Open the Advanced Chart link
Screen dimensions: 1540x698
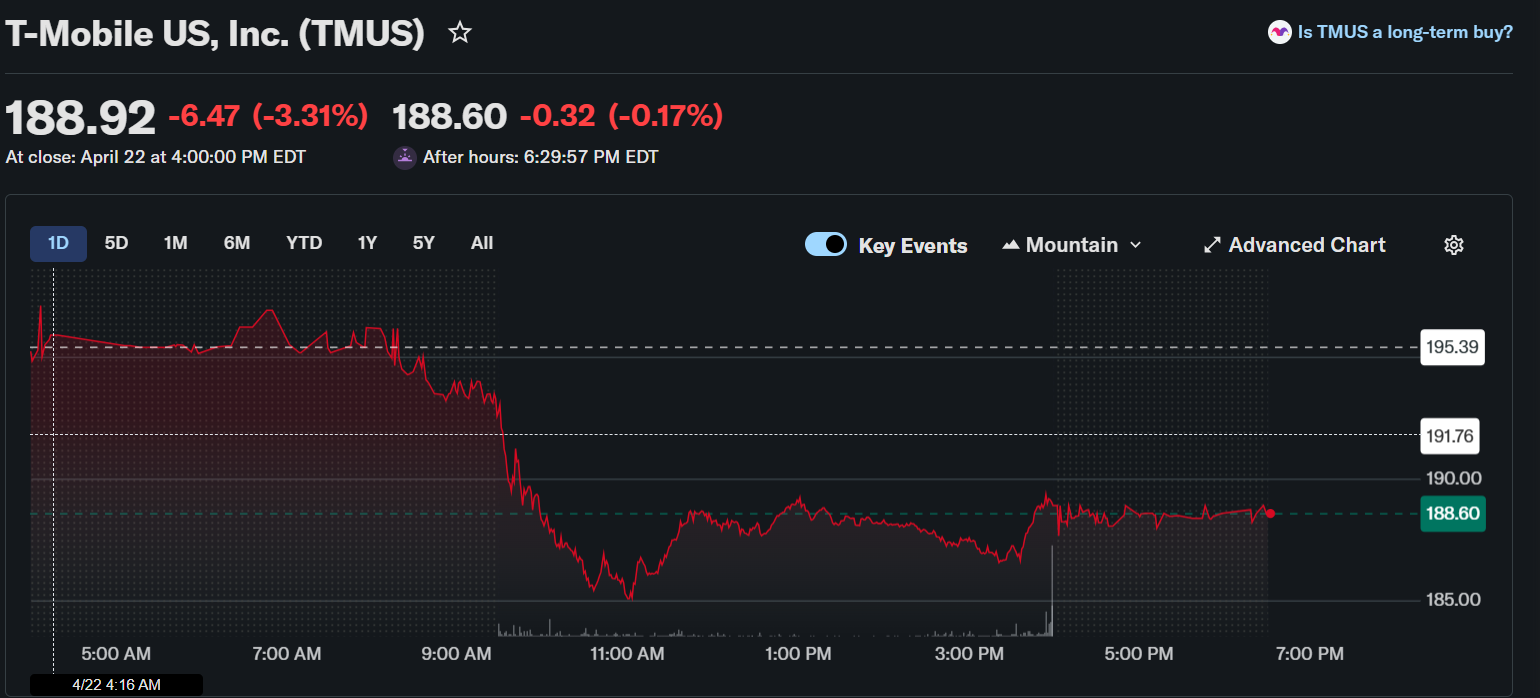click(1294, 245)
